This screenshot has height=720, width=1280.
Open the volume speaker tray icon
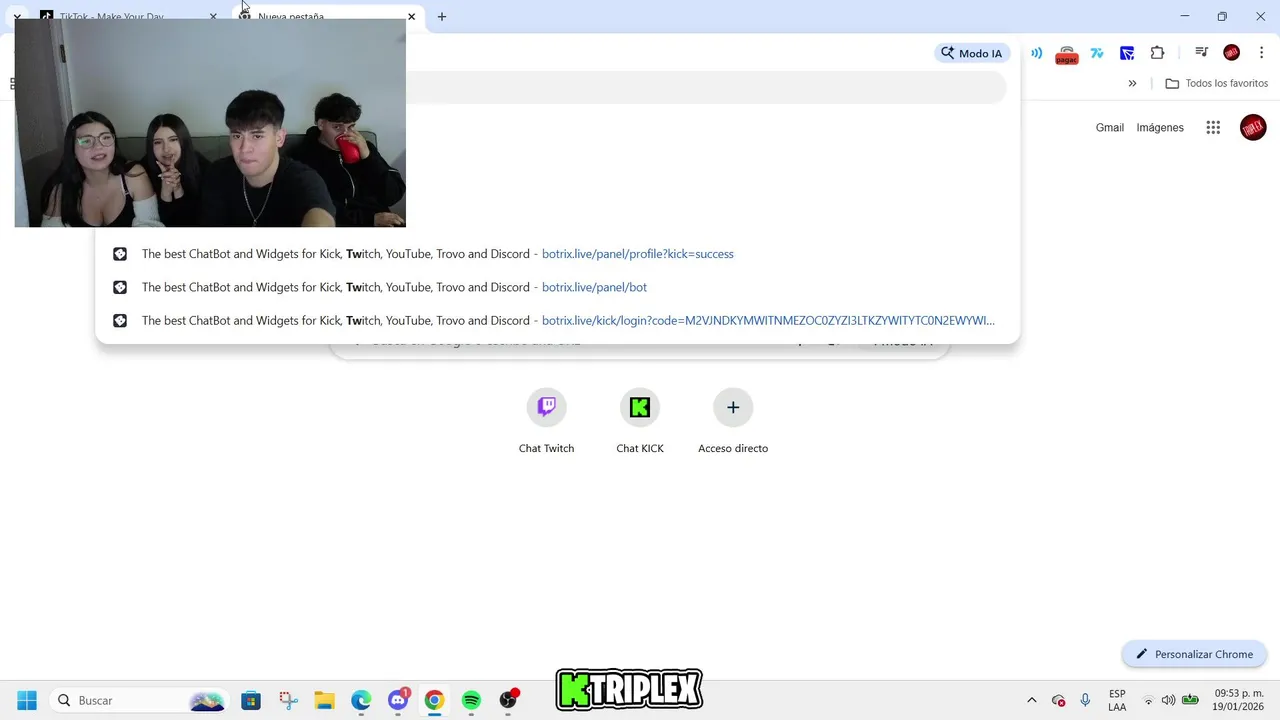pos(1168,700)
